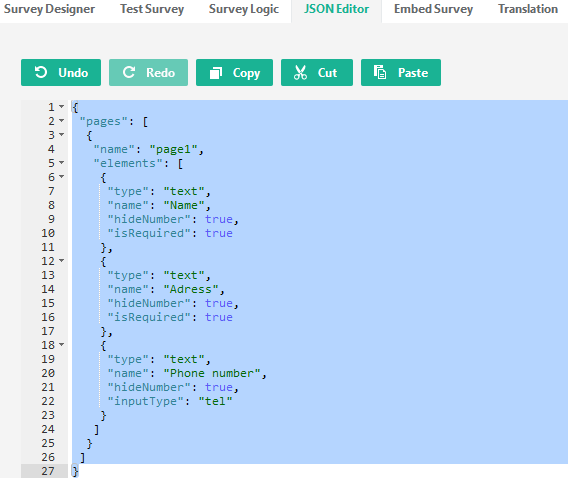Click the "tel" inputType value text

tap(216, 401)
